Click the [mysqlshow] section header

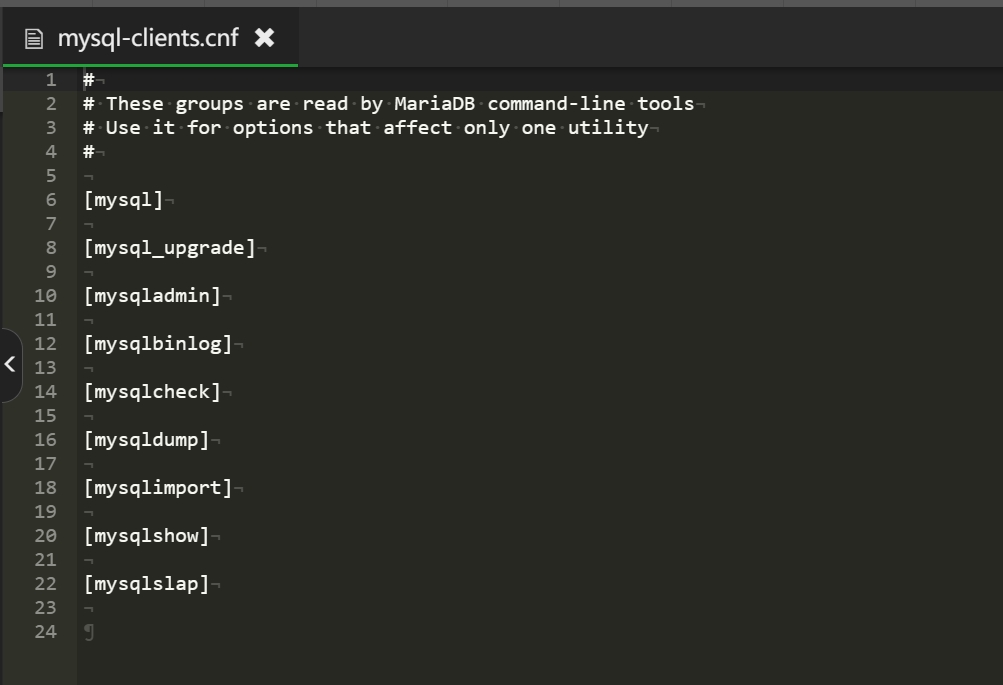[146, 535]
